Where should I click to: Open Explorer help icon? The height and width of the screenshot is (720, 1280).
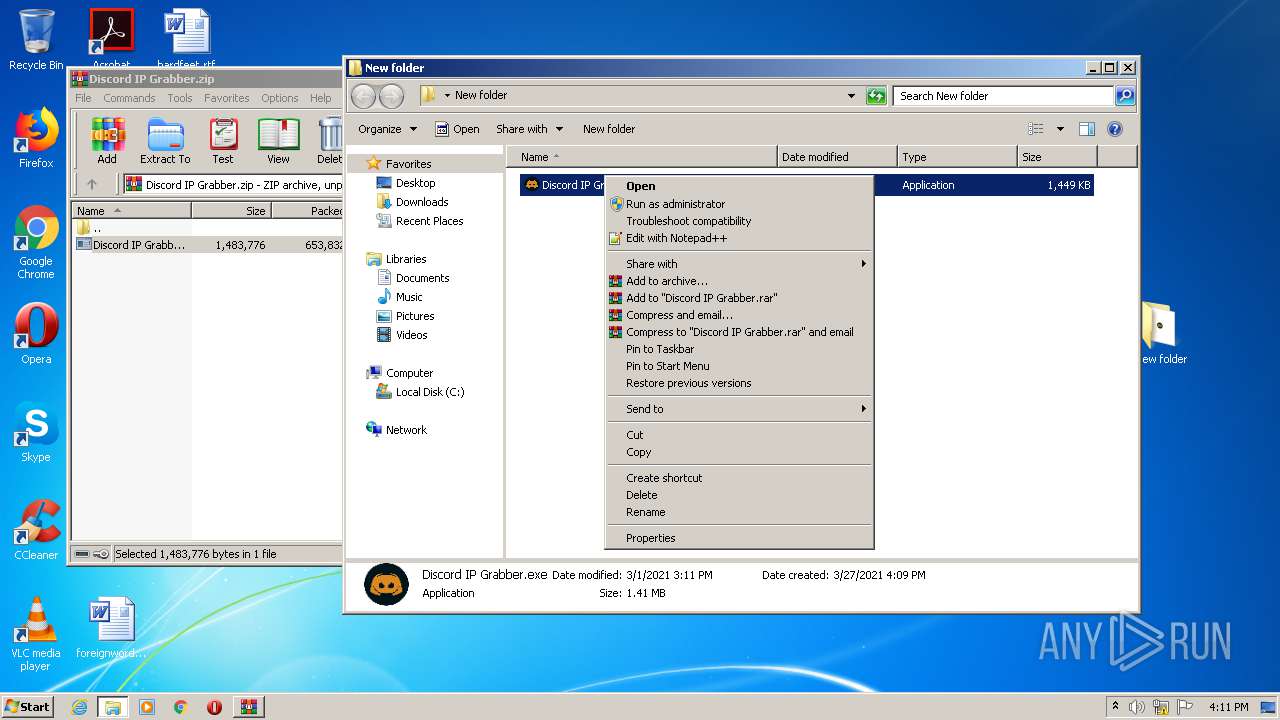click(1115, 129)
